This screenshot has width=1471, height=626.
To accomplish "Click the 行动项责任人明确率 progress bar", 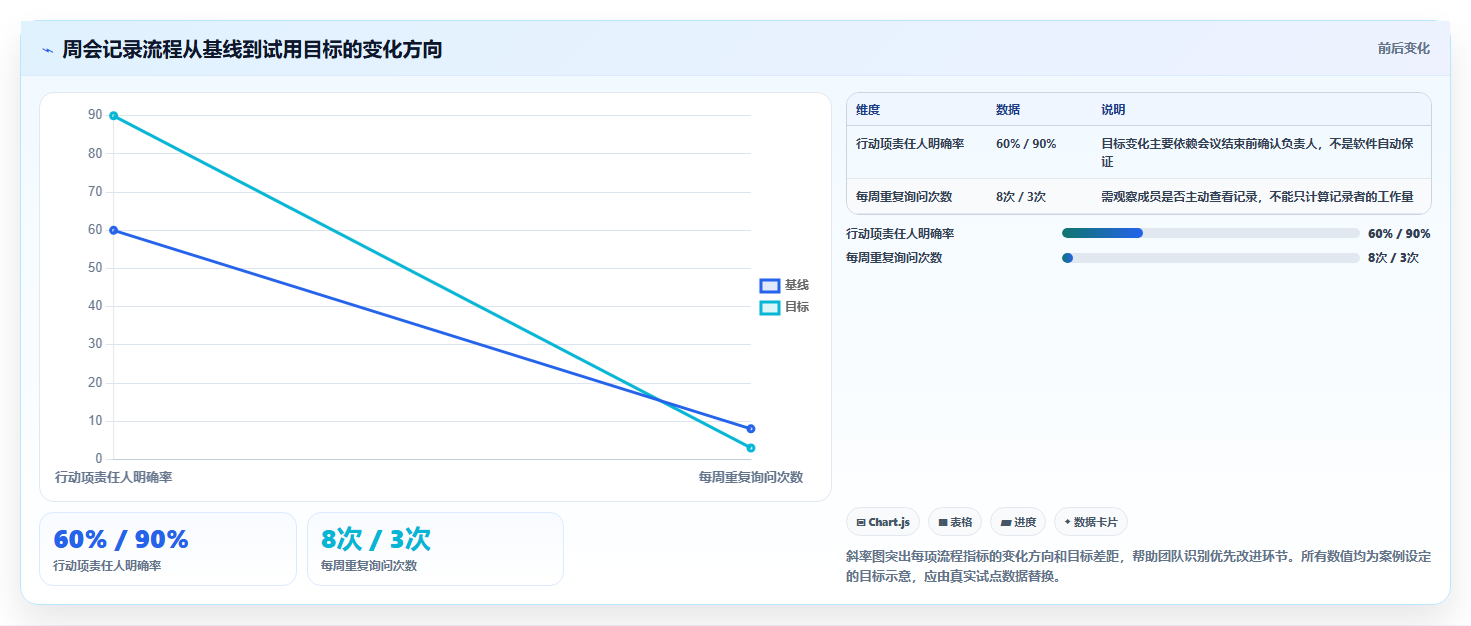I will pos(1210,233).
